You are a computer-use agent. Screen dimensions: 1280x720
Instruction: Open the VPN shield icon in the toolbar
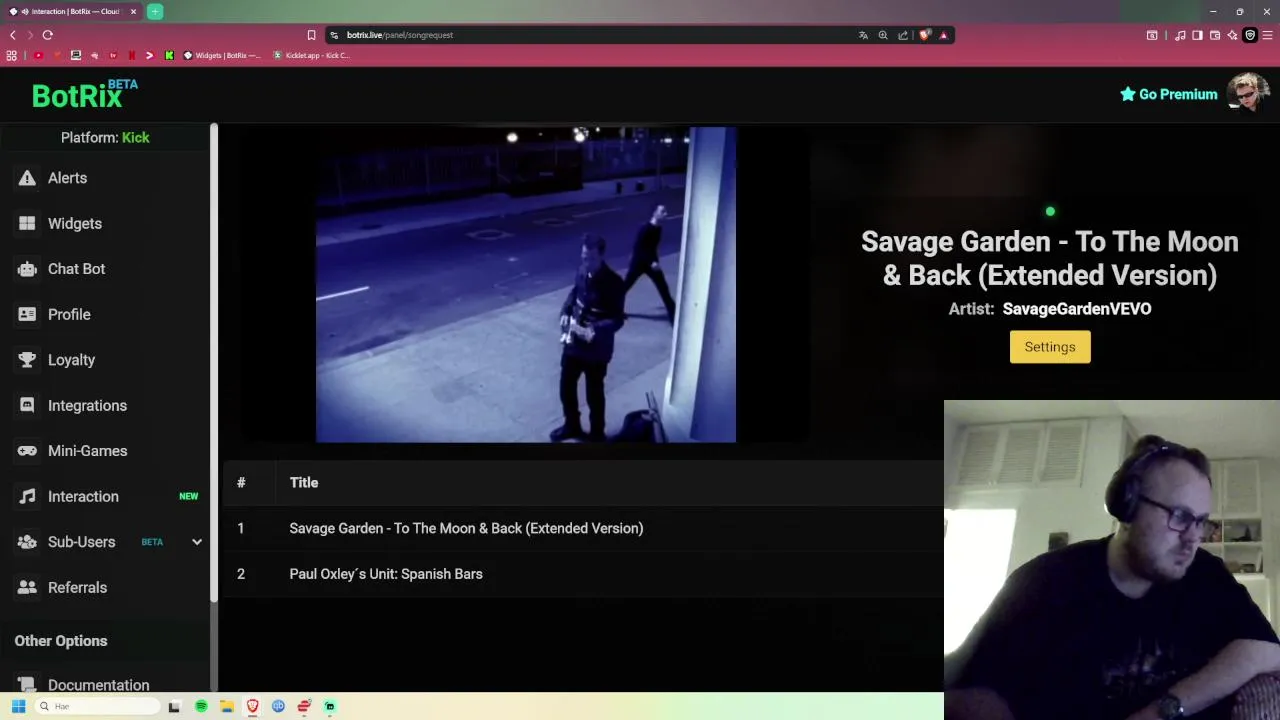tap(1250, 35)
